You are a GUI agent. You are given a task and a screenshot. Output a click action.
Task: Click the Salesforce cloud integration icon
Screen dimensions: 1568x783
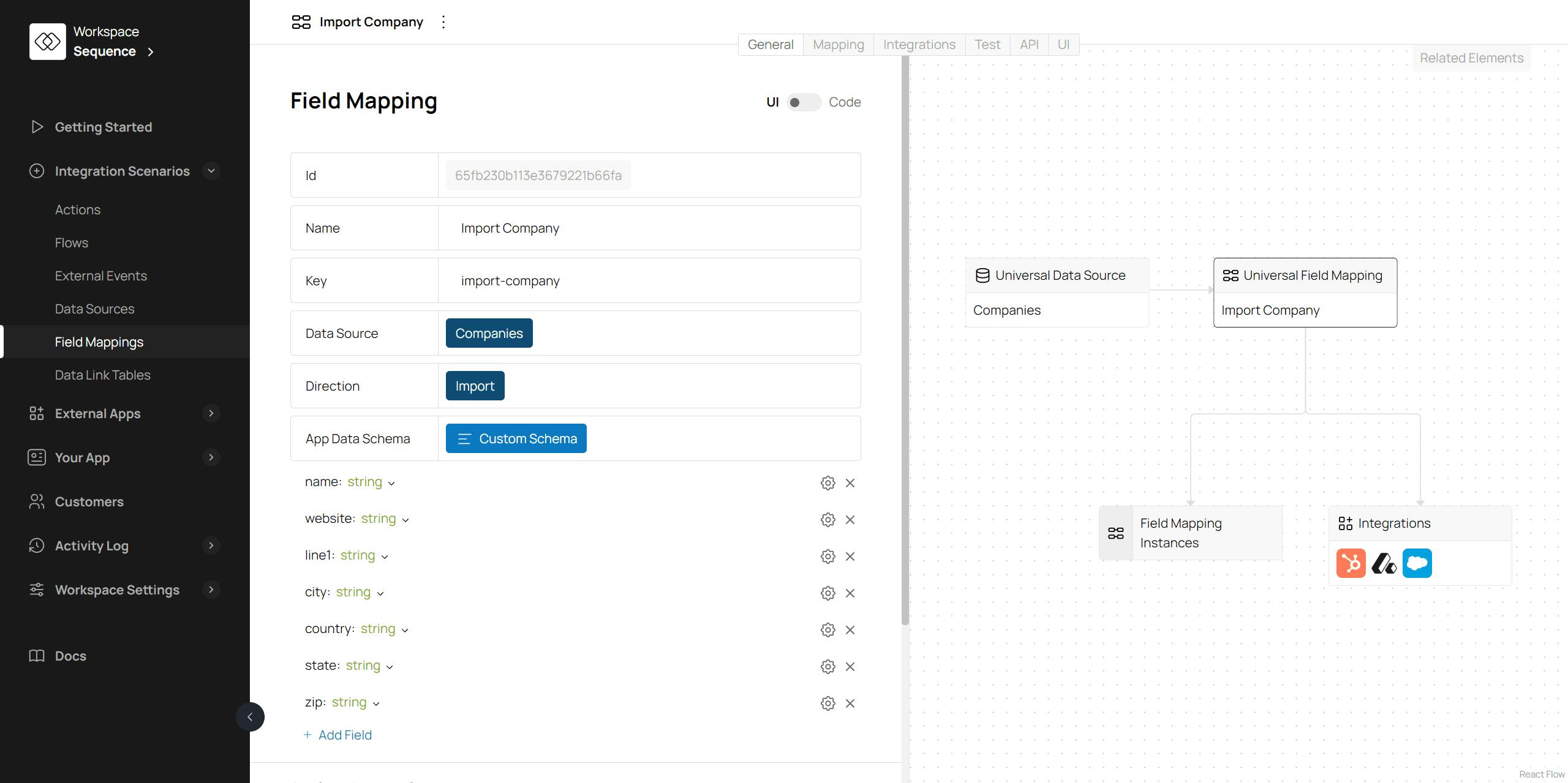click(1417, 563)
